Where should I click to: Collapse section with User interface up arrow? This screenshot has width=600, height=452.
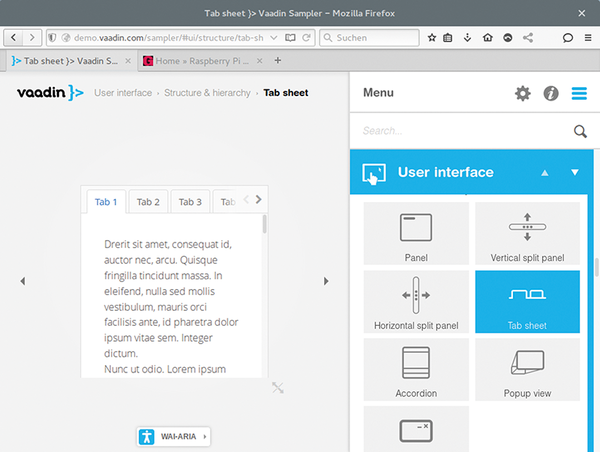coord(545,172)
